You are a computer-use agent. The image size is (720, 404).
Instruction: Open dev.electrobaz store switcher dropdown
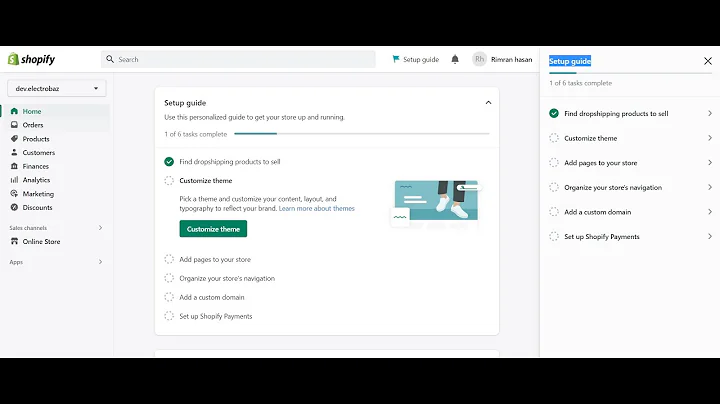56,89
